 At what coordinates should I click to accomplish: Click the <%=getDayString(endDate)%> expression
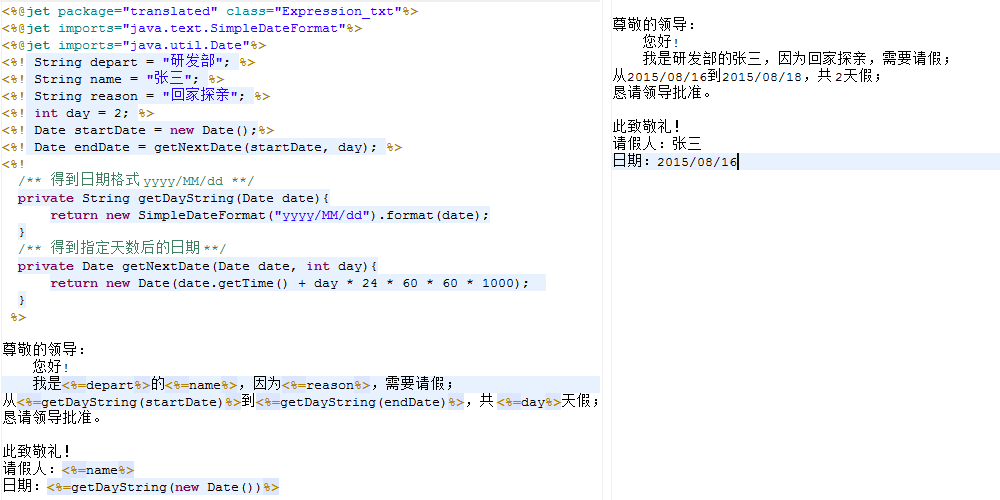[x=360, y=402]
